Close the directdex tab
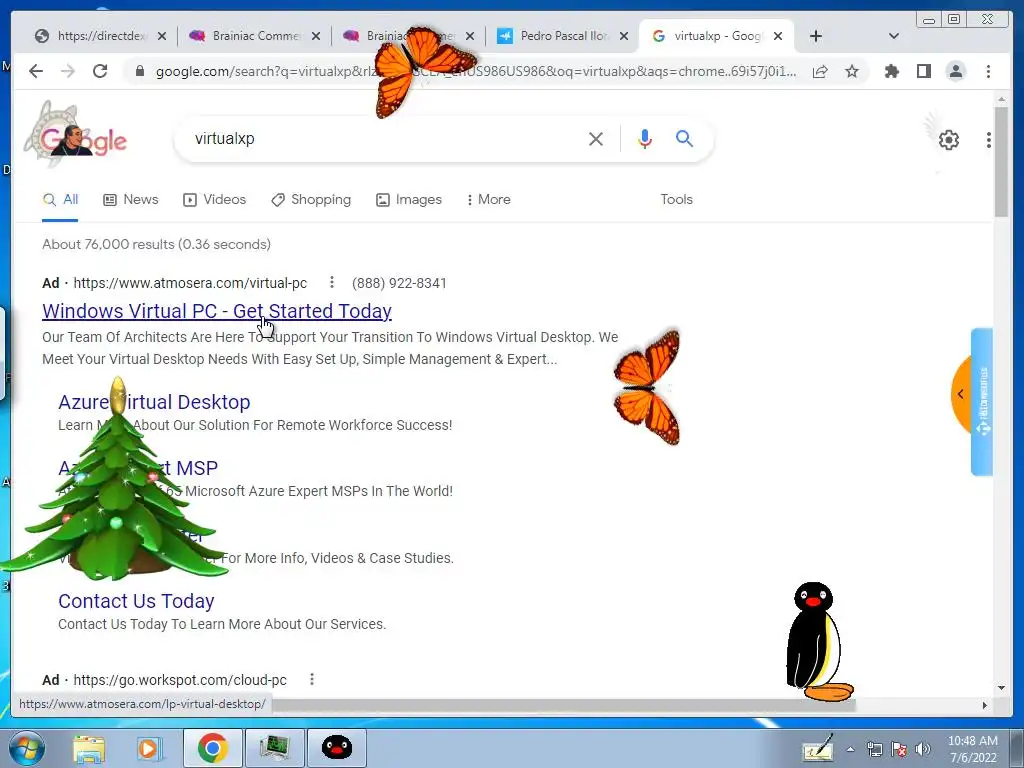This screenshot has width=1024, height=768. 162,36
